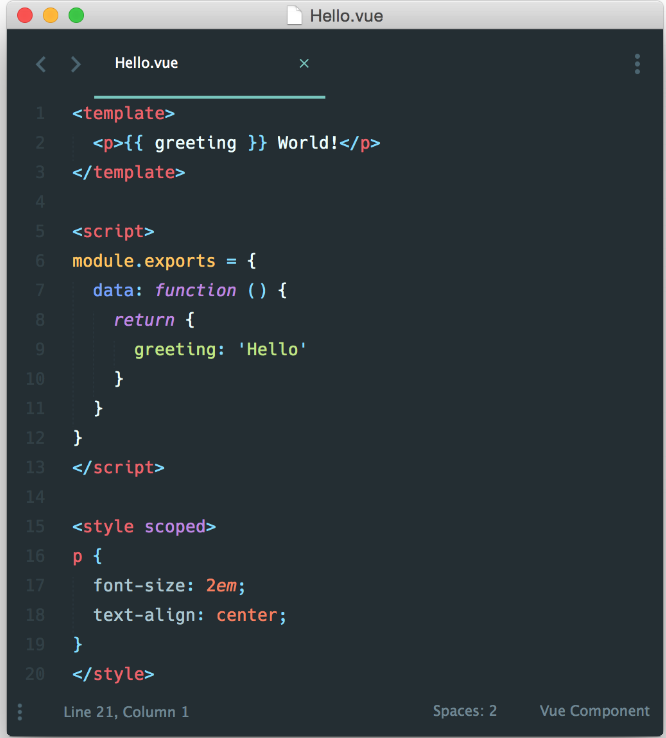The height and width of the screenshot is (738, 666).
Task: Click line number 15 in the gutter
Action: tap(35, 526)
